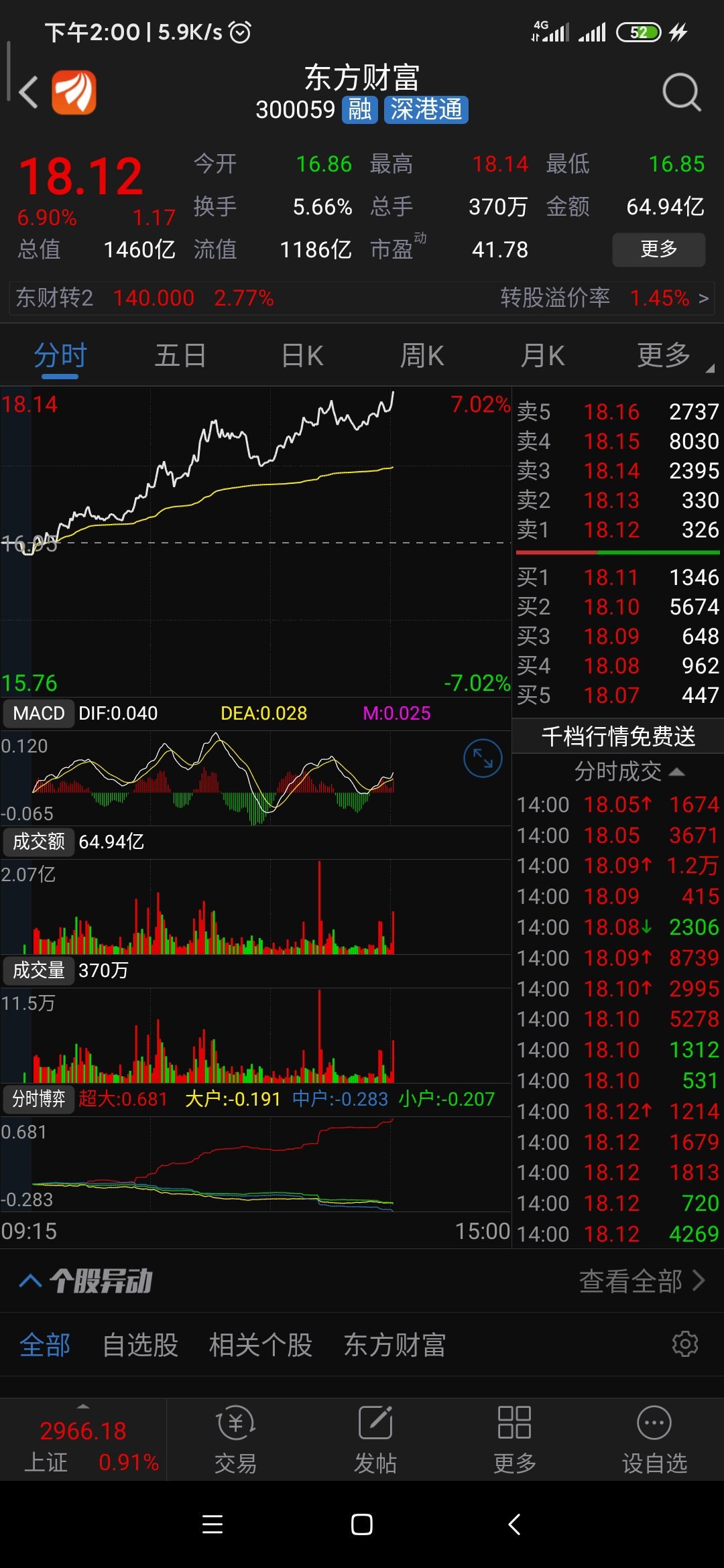Tap the MACD histogram chart area
The height and width of the screenshot is (1568, 724).
255,777
